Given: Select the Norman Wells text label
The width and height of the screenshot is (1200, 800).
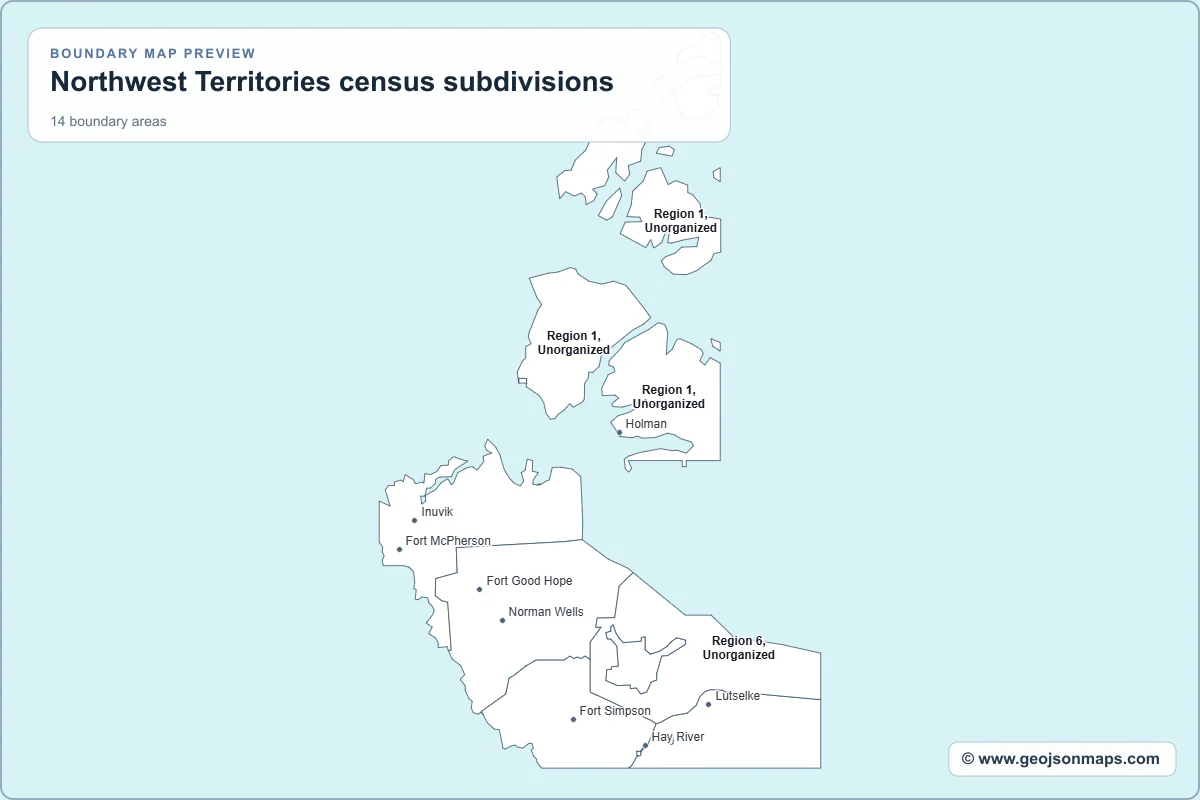Looking at the screenshot, I should [x=546, y=612].
